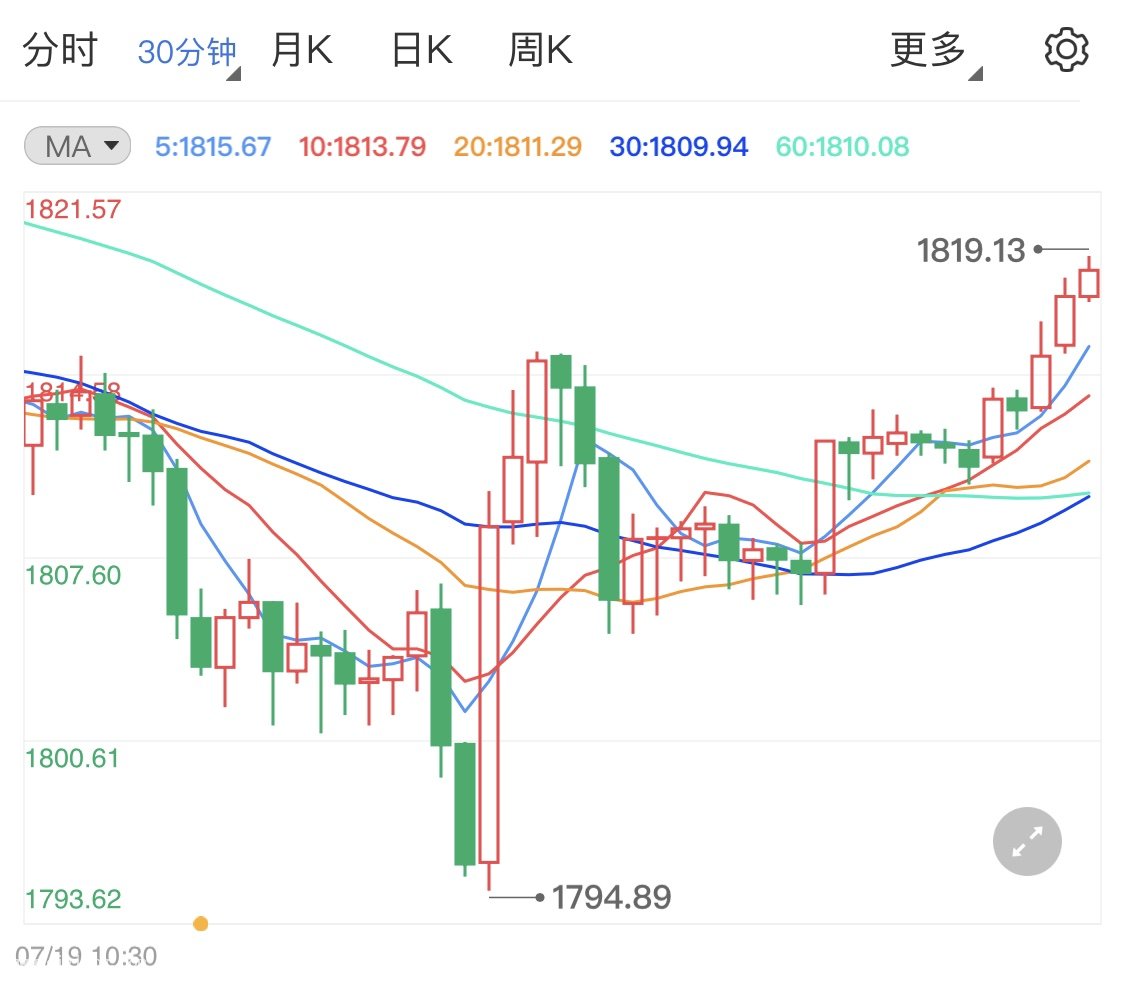Switch to the 日K chart tab
Image resolution: width=1125 pixels, height=982 pixels.
[x=421, y=50]
